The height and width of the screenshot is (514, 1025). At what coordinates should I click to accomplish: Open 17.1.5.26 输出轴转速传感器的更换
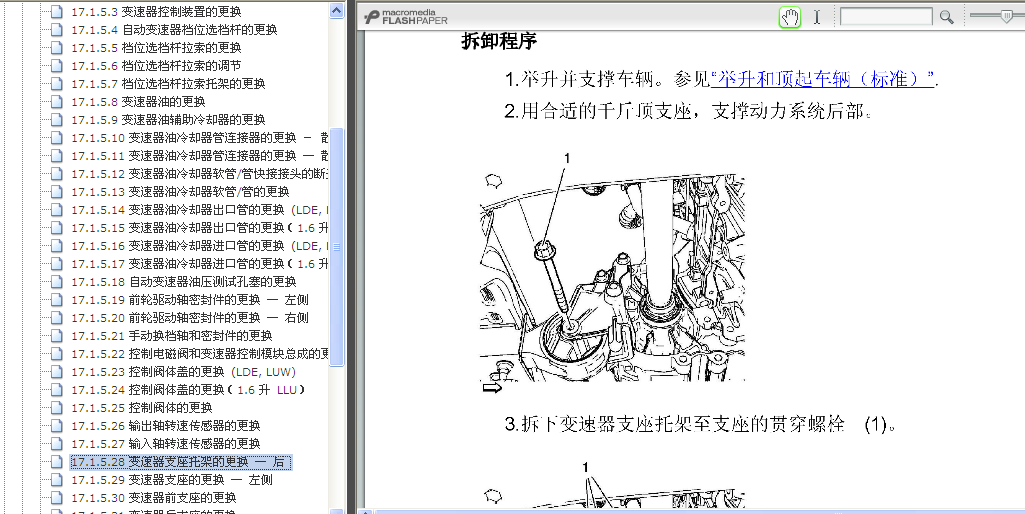(165, 426)
